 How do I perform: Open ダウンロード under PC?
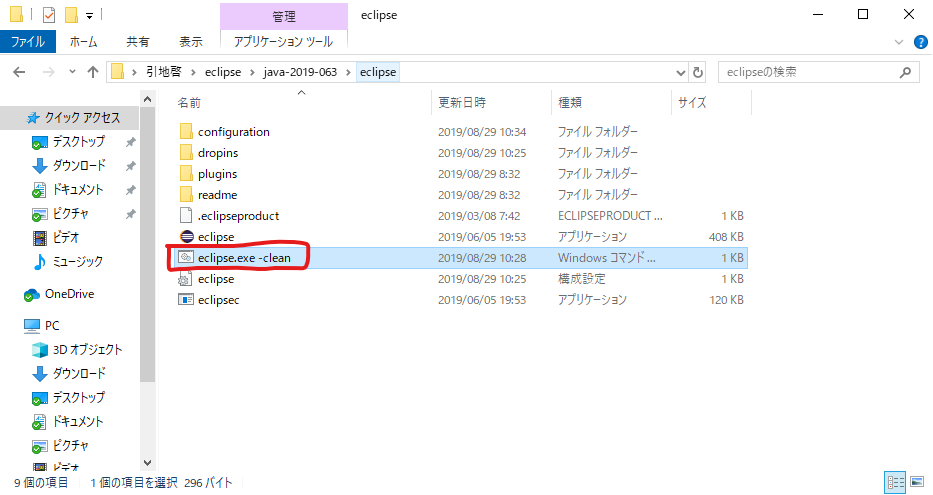[79, 374]
